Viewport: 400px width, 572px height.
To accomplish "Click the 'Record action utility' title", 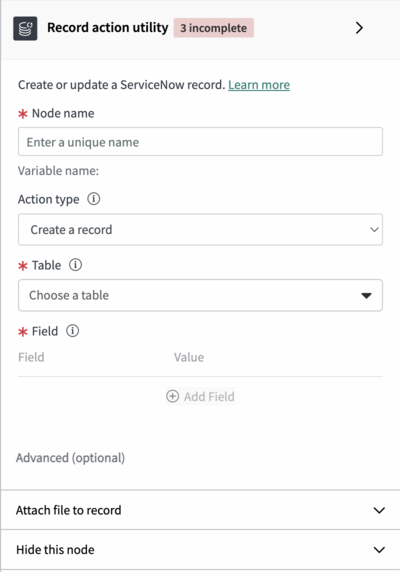I will coord(108,28).
